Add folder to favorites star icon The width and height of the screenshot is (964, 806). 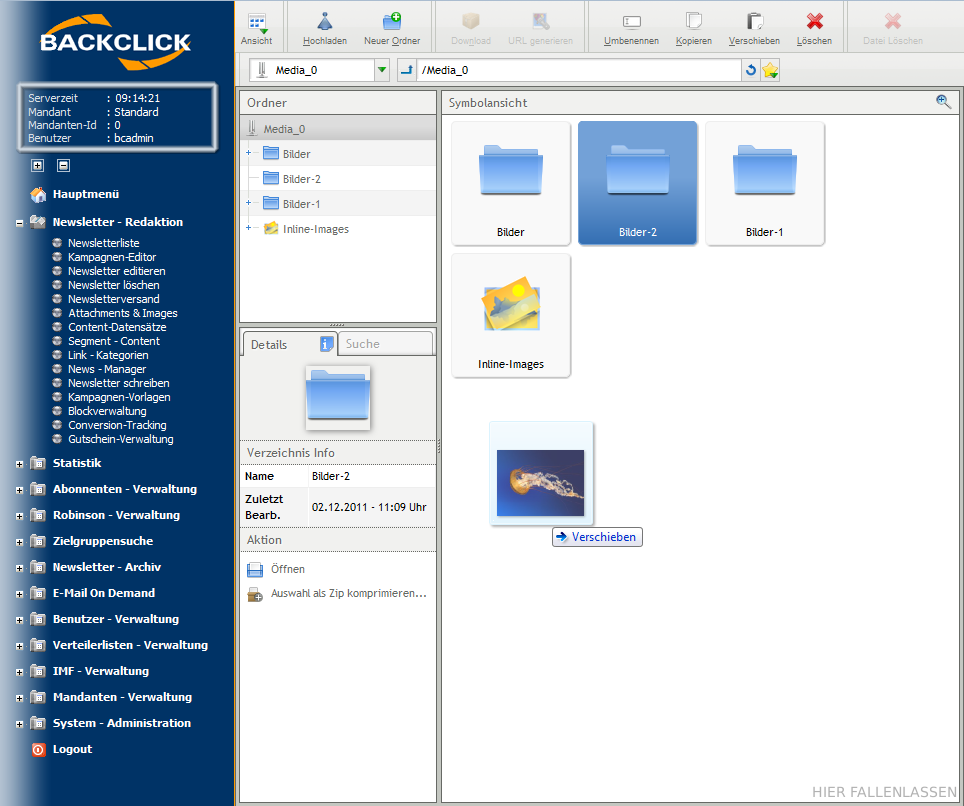(770, 70)
